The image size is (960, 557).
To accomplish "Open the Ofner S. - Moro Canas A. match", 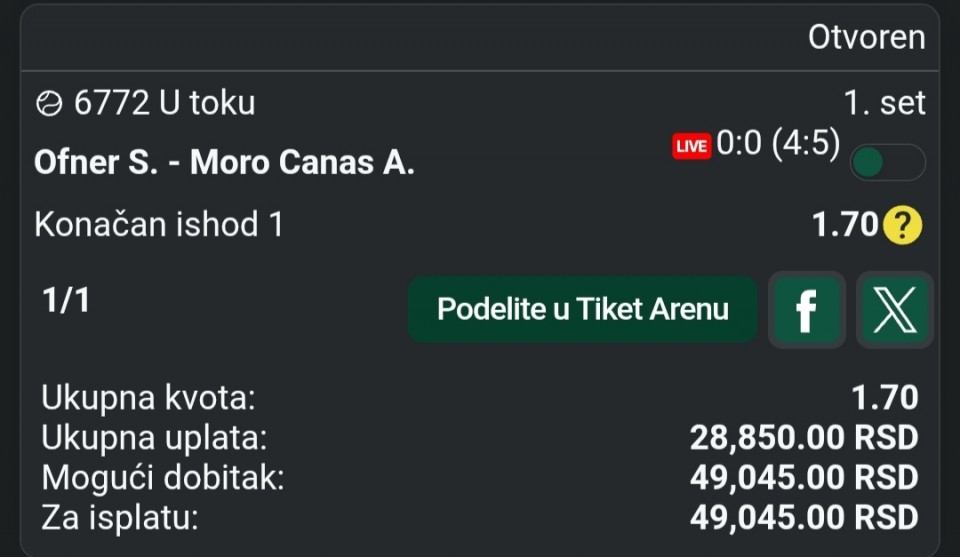I will [x=224, y=163].
